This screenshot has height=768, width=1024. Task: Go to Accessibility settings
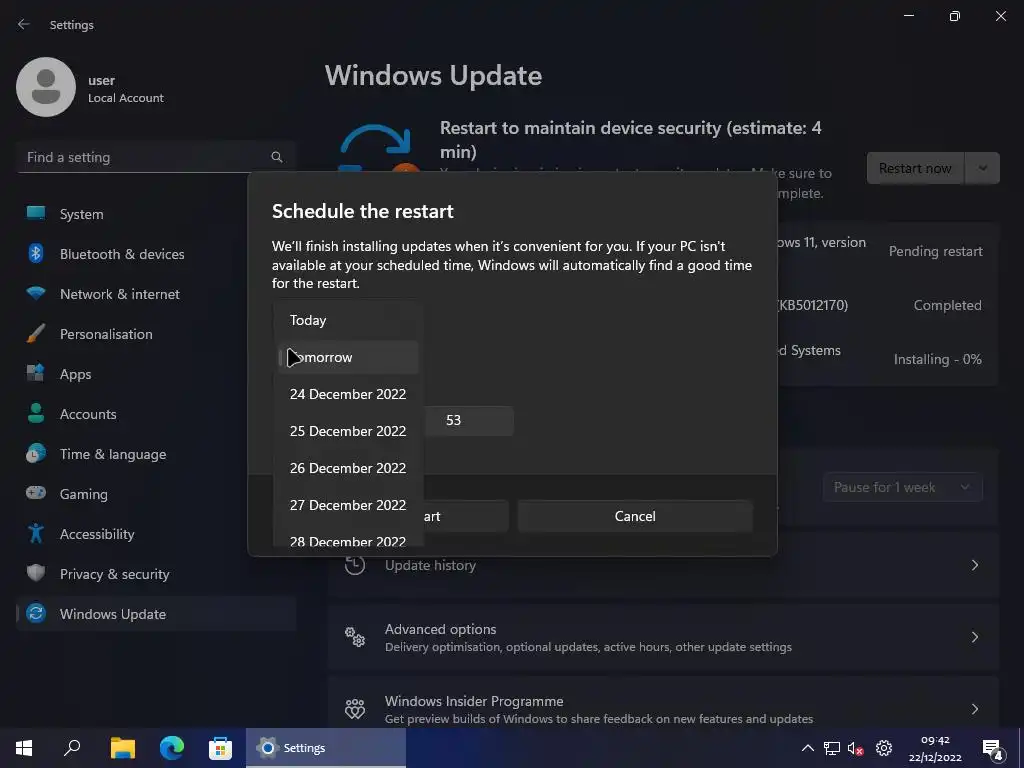point(156,534)
